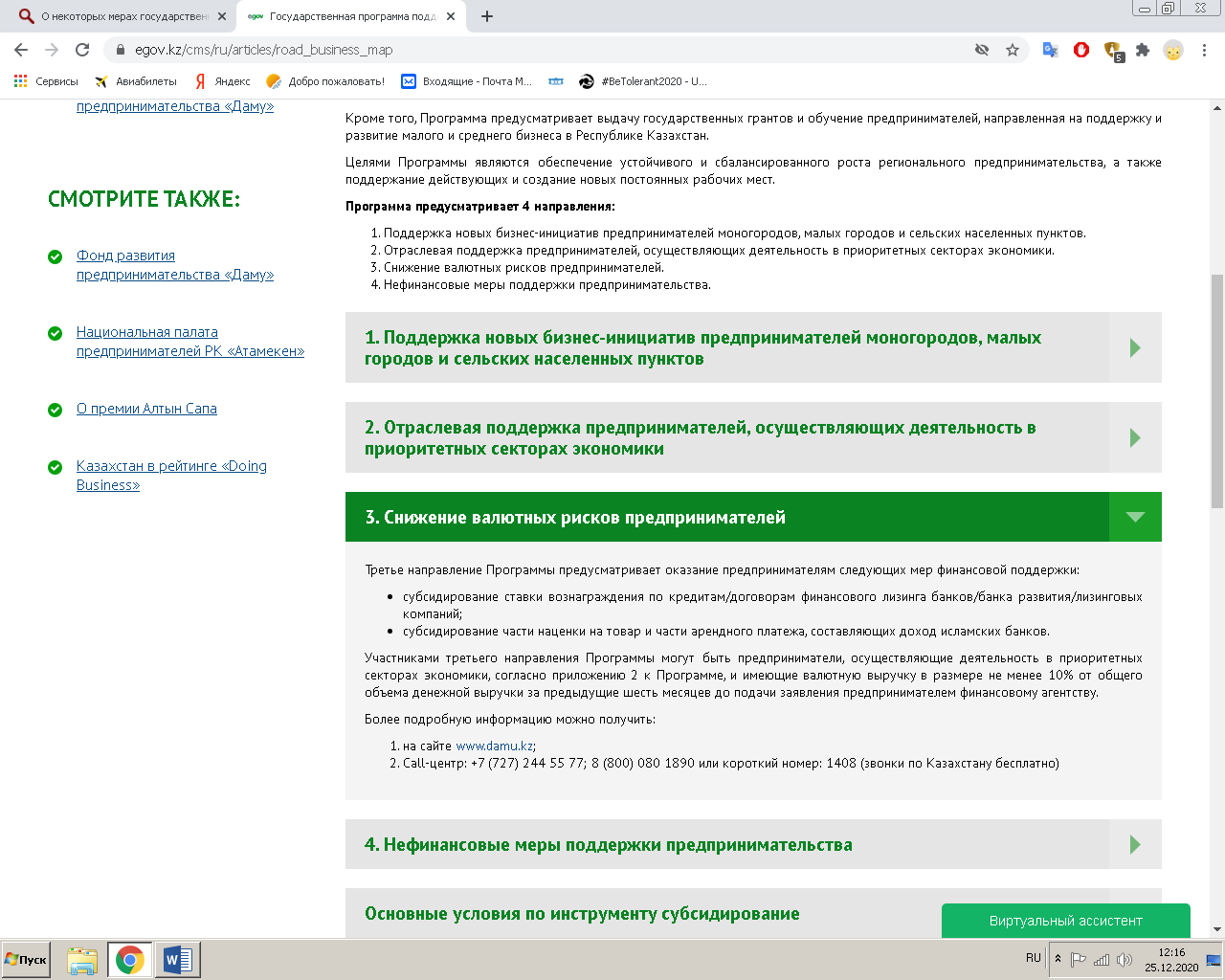View site security lock icon
The height and width of the screenshot is (980, 1225).
[120, 50]
